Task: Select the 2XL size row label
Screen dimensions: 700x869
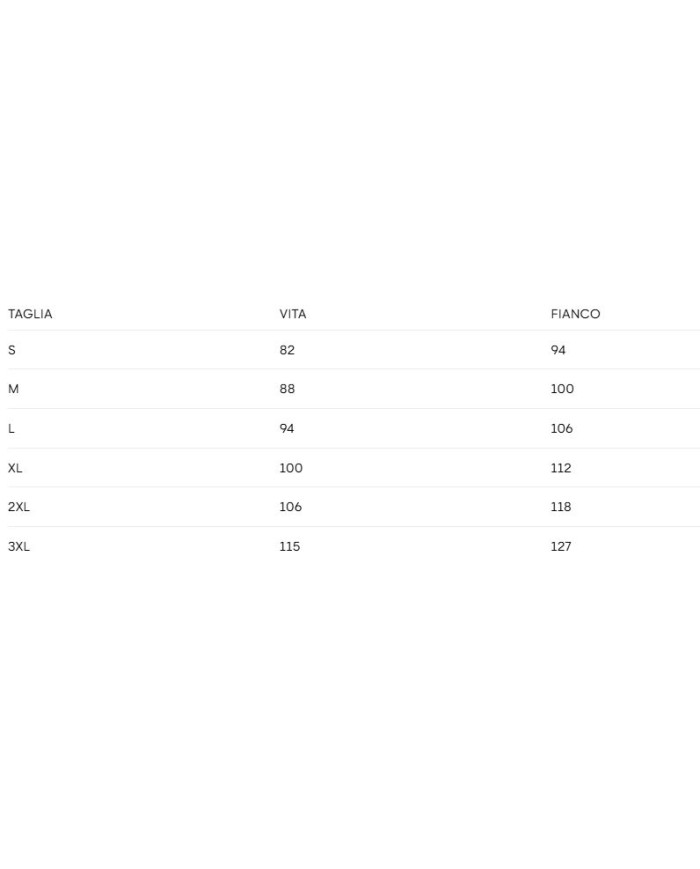Action: click(19, 507)
